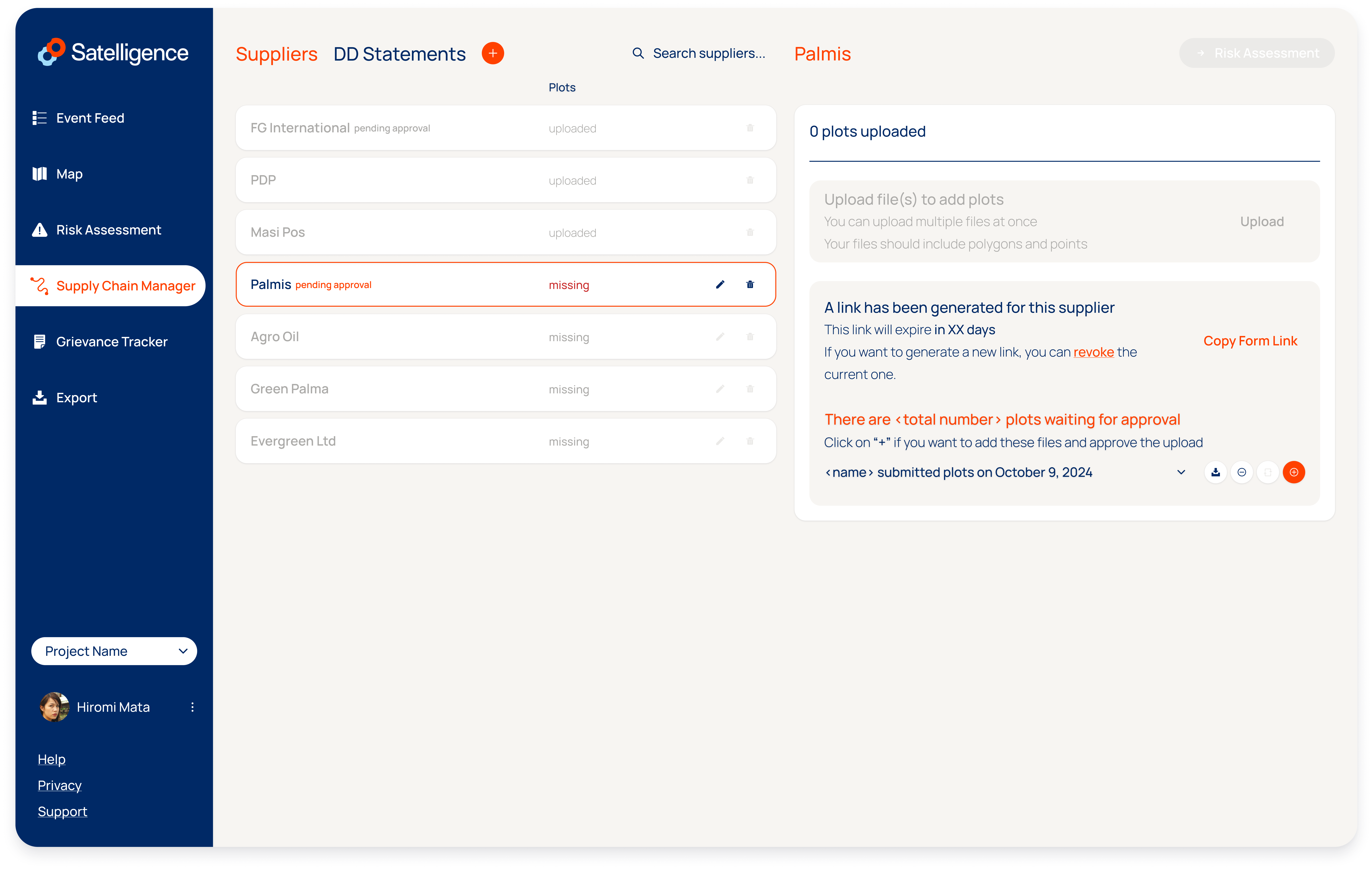This screenshot has height=869, width=1372.
Task: Open Event Feed from sidebar
Action: [89, 118]
